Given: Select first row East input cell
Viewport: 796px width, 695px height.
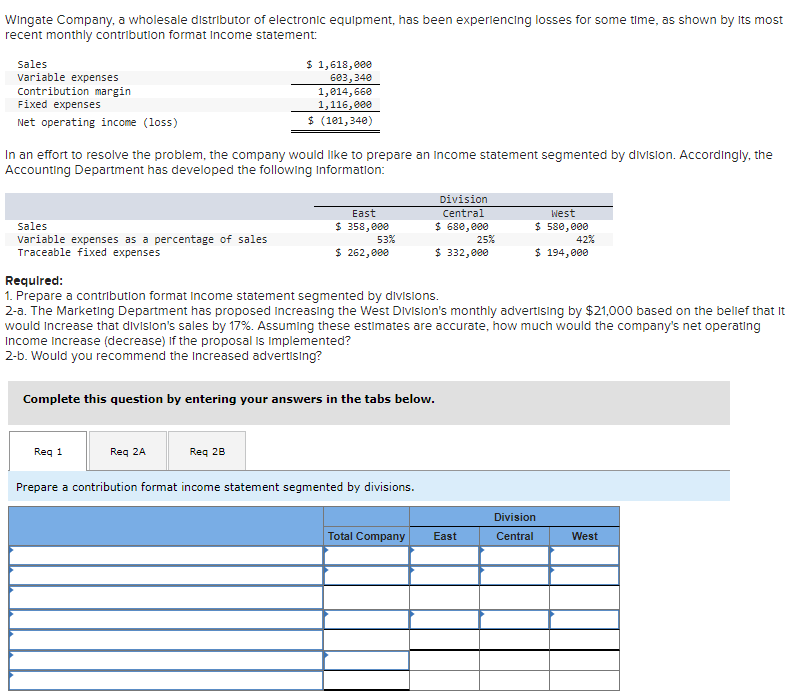Looking at the screenshot, I should [445, 556].
